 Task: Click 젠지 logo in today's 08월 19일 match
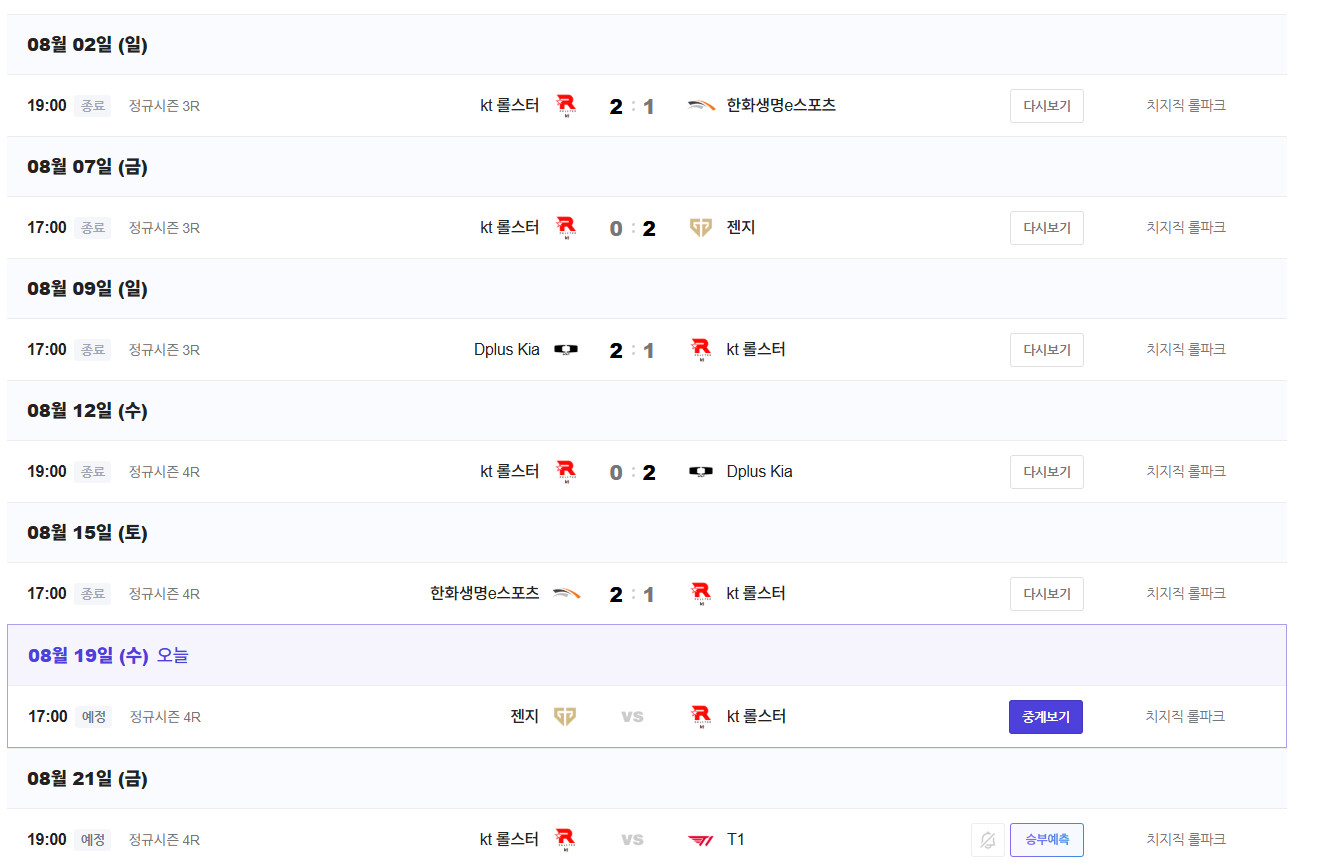(565, 716)
